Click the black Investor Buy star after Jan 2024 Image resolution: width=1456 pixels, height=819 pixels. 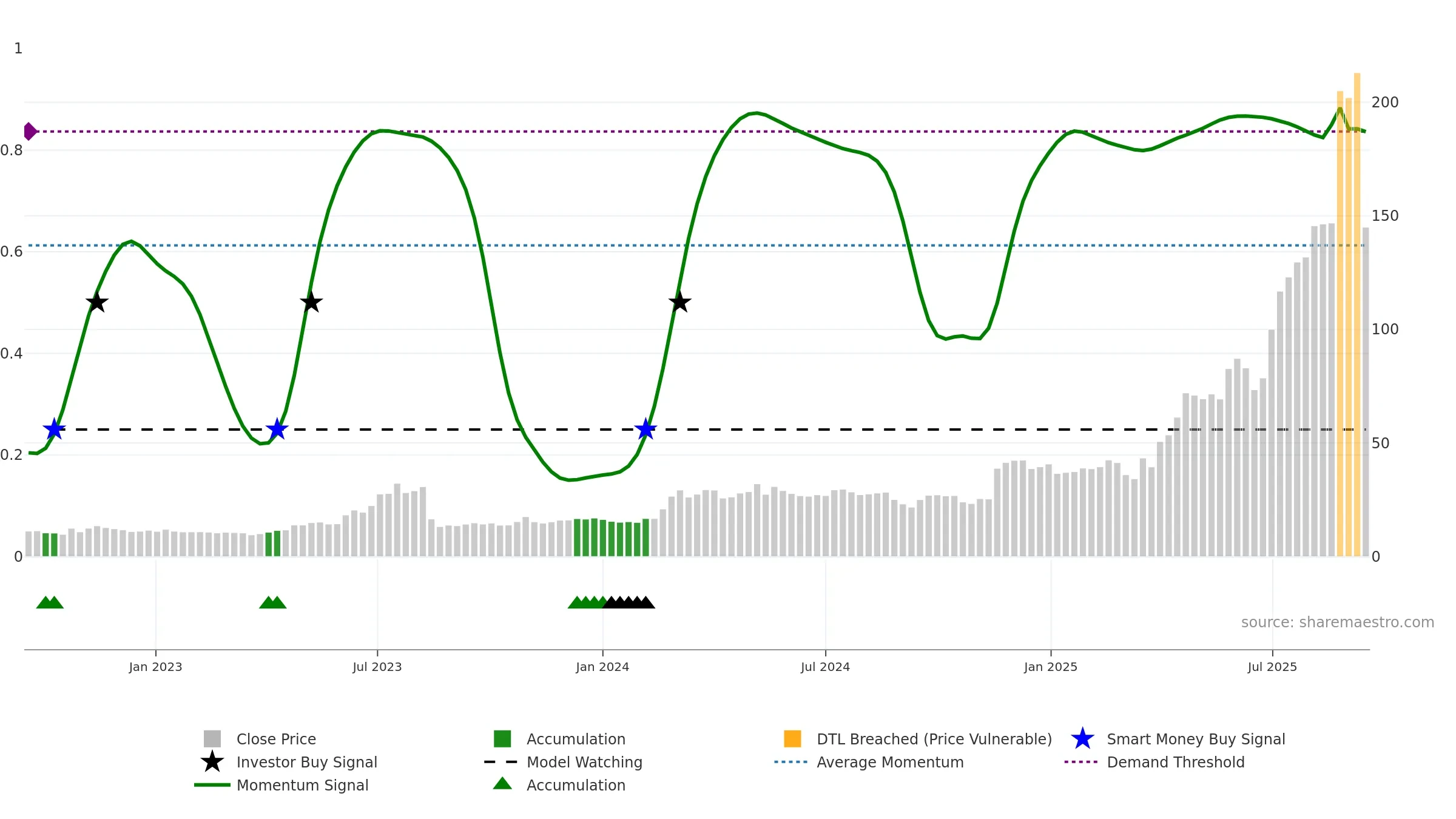(679, 302)
